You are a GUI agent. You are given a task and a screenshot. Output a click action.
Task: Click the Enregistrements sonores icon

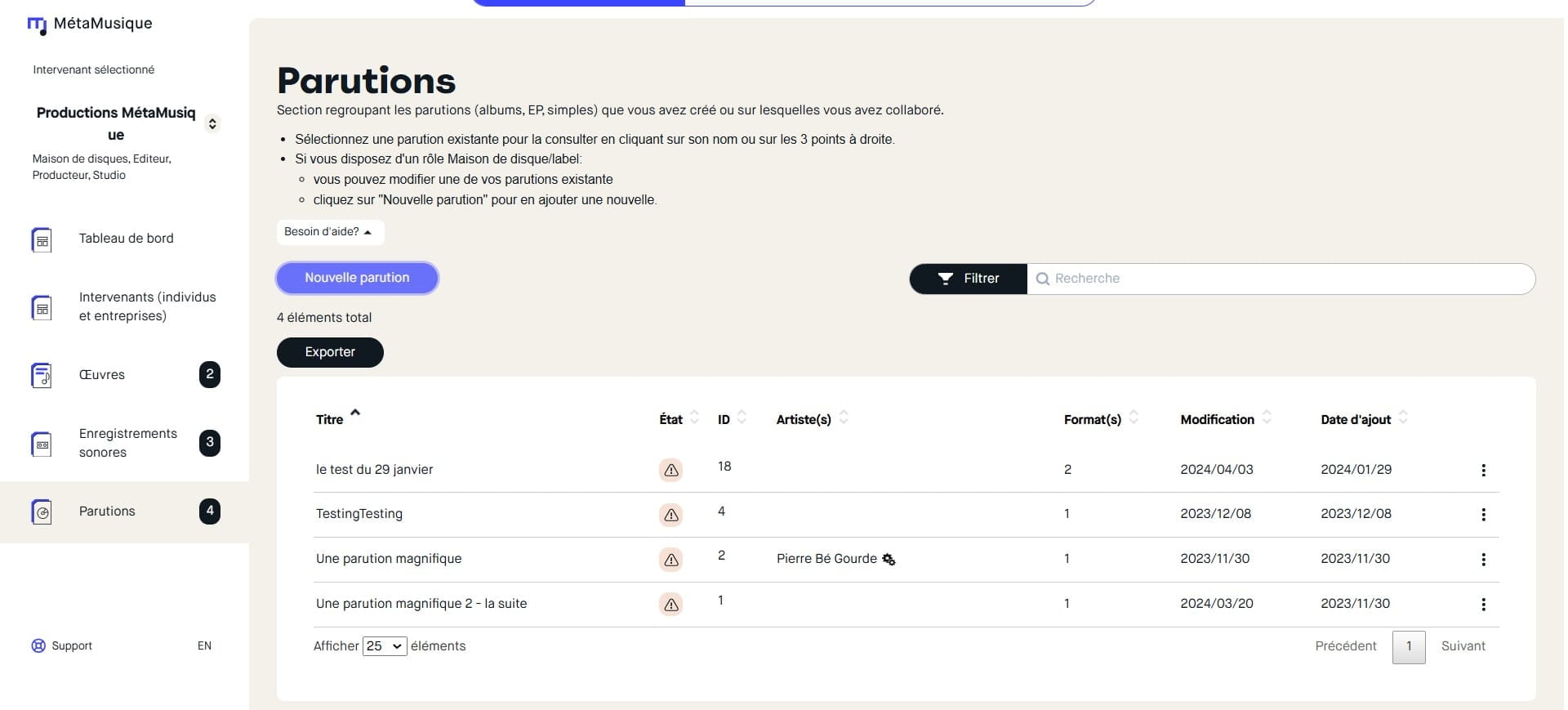[x=42, y=444]
